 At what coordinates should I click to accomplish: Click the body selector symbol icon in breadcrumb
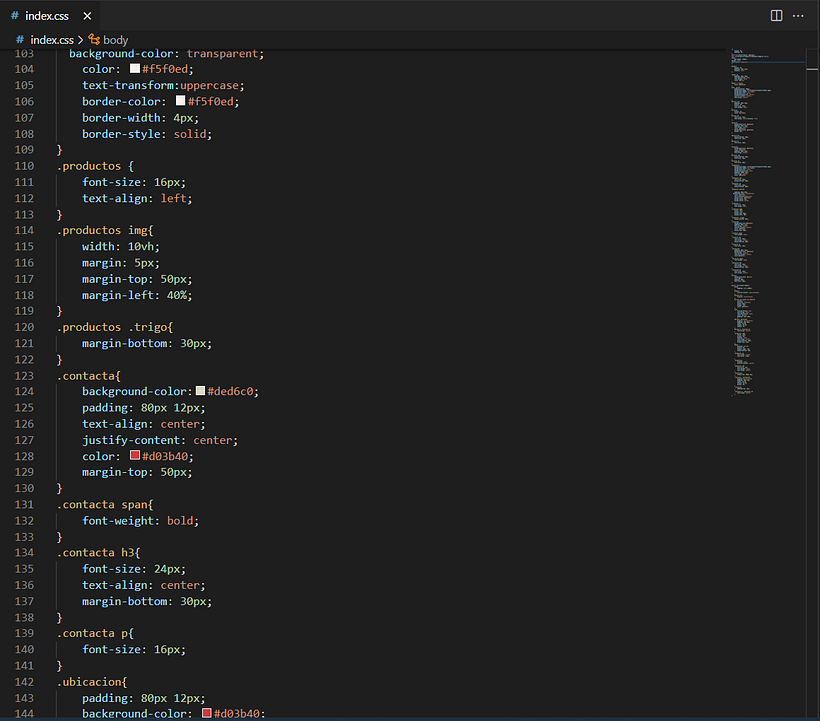(94, 39)
